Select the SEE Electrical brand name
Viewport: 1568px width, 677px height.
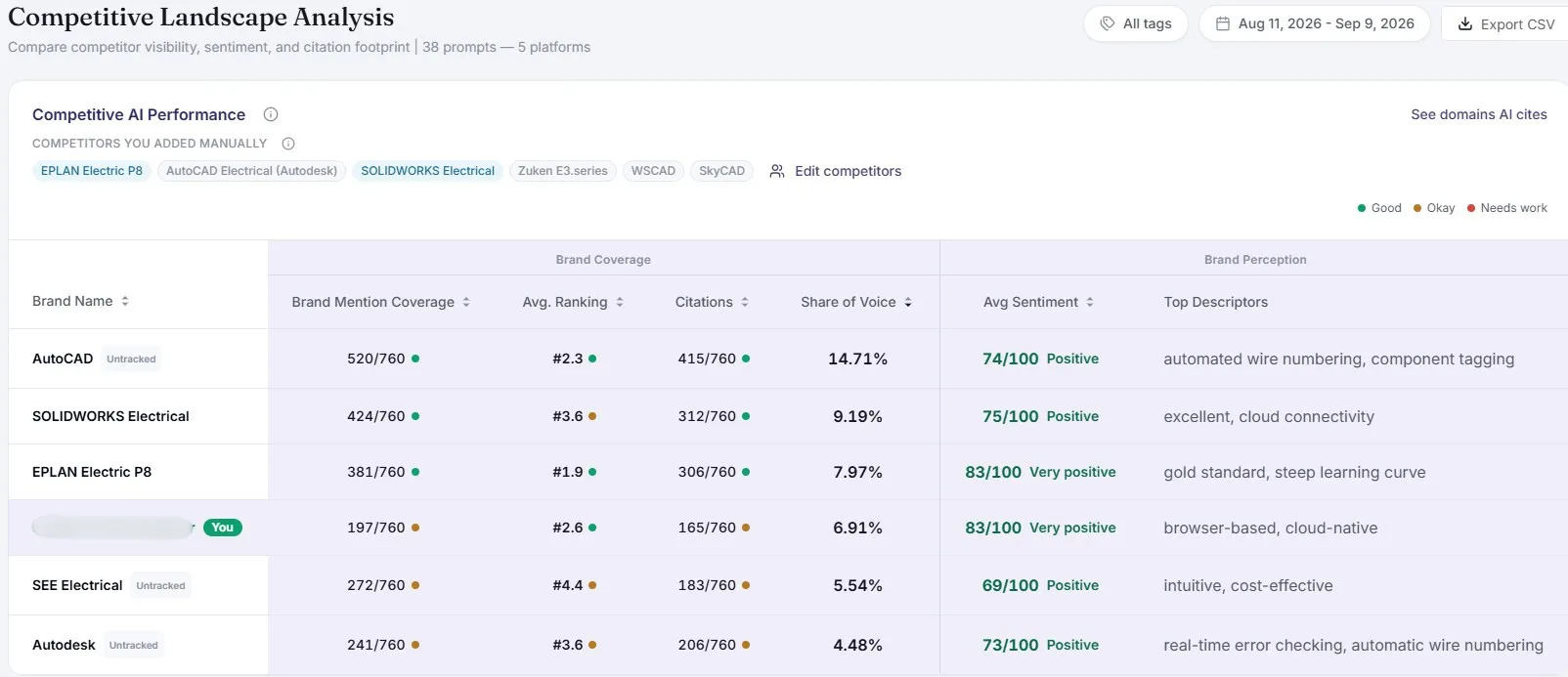(x=77, y=585)
